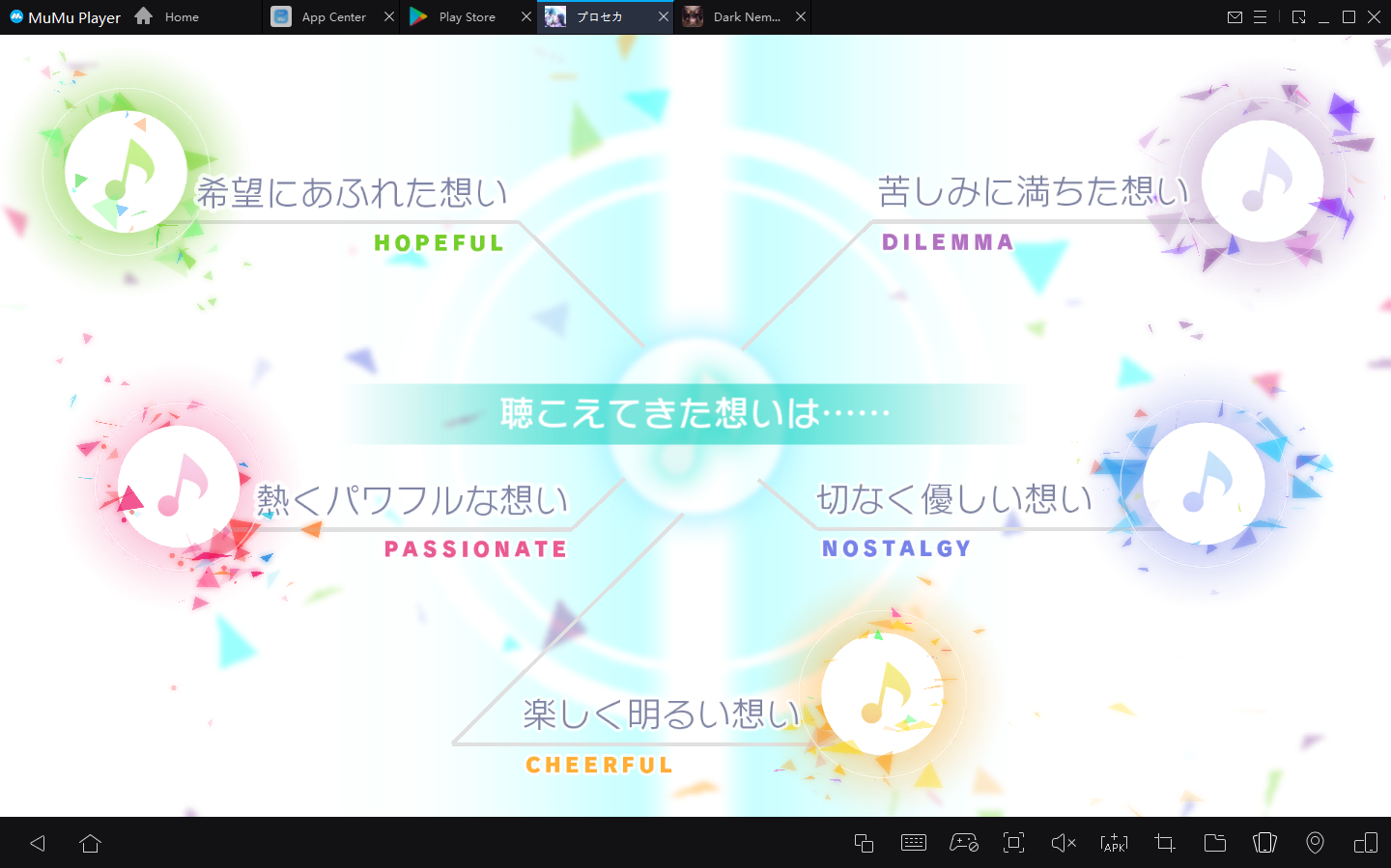
Task: Click the HOPEFUL label
Action: point(440,243)
